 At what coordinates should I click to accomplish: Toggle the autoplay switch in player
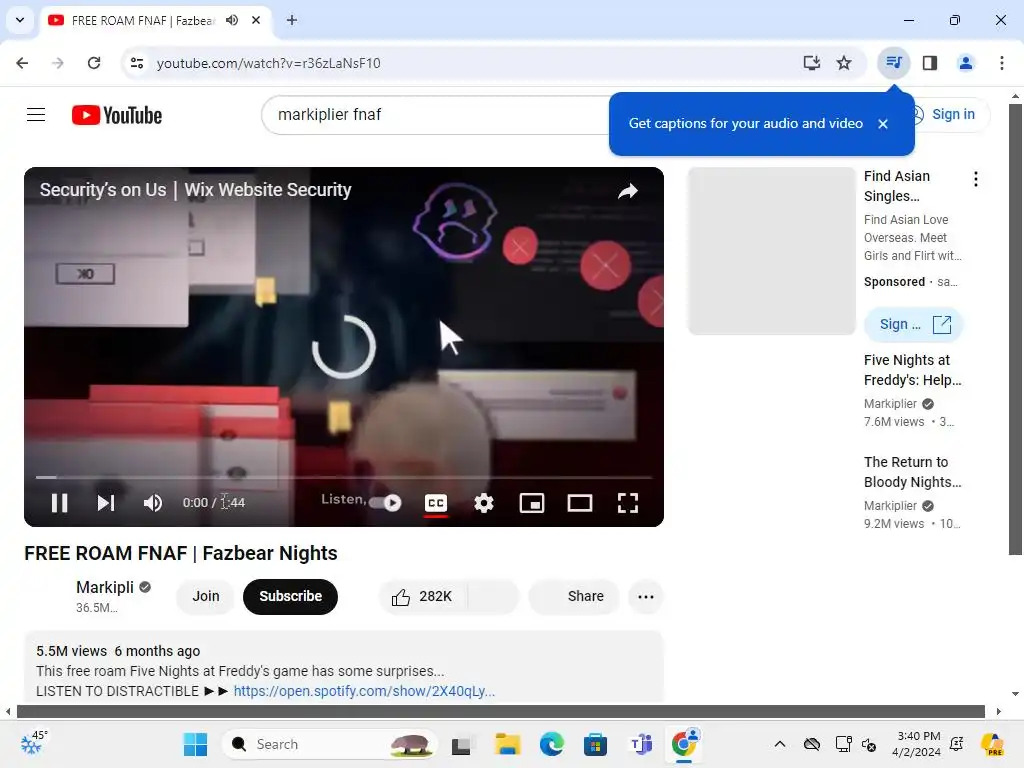pos(385,503)
